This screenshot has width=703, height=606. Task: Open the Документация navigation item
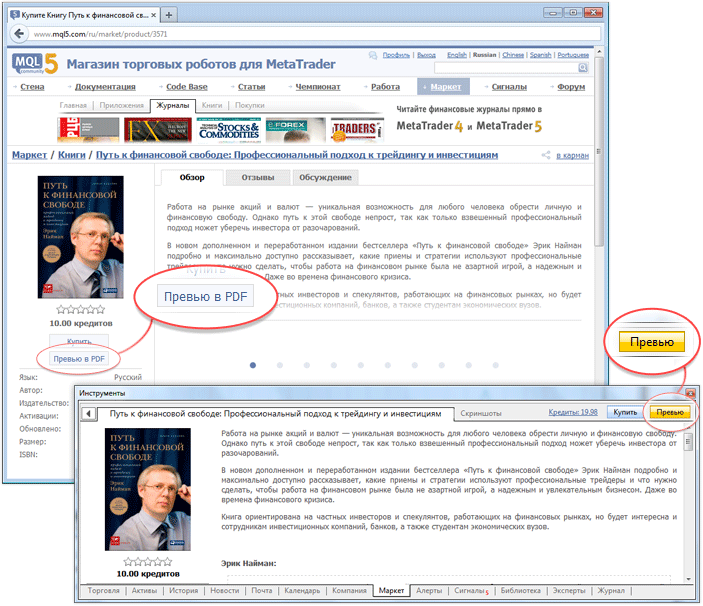105,87
